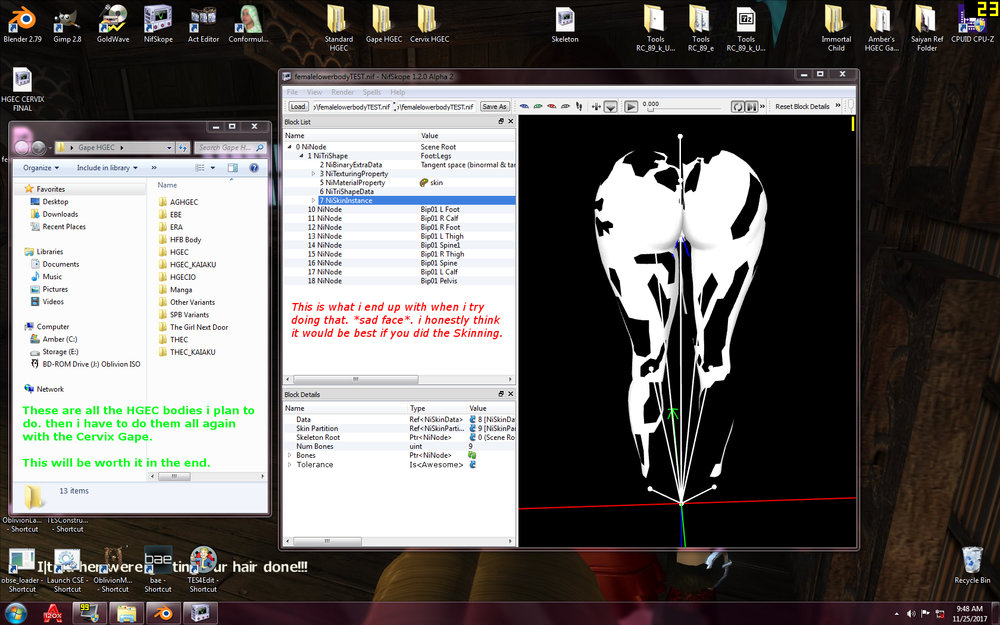Open the render options dropdown arrow in NifSkope
The height and width of the screenshot is (625, 1000).
click(x=610, y=107)
